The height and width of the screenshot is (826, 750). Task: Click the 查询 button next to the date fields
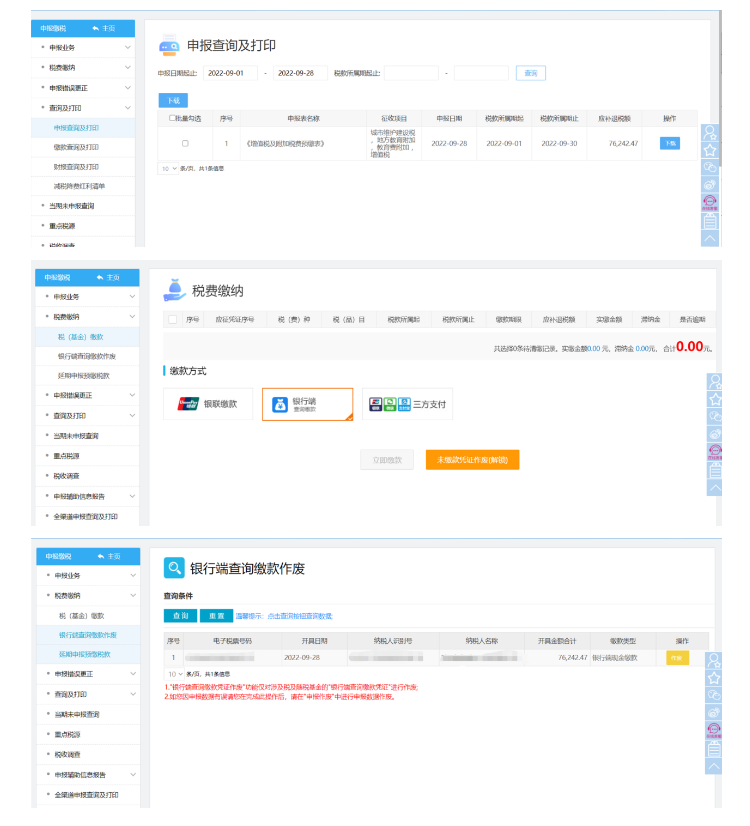point(531,73)
